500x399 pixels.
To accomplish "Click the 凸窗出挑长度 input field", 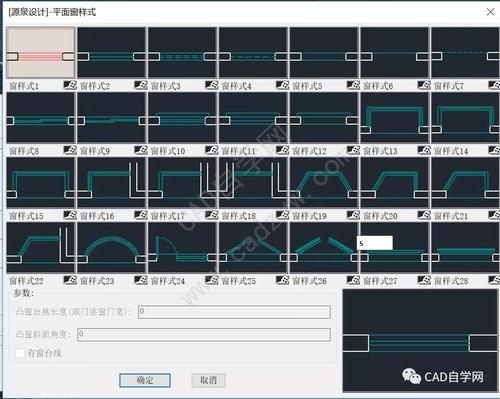I will click(x=234, y=312).
